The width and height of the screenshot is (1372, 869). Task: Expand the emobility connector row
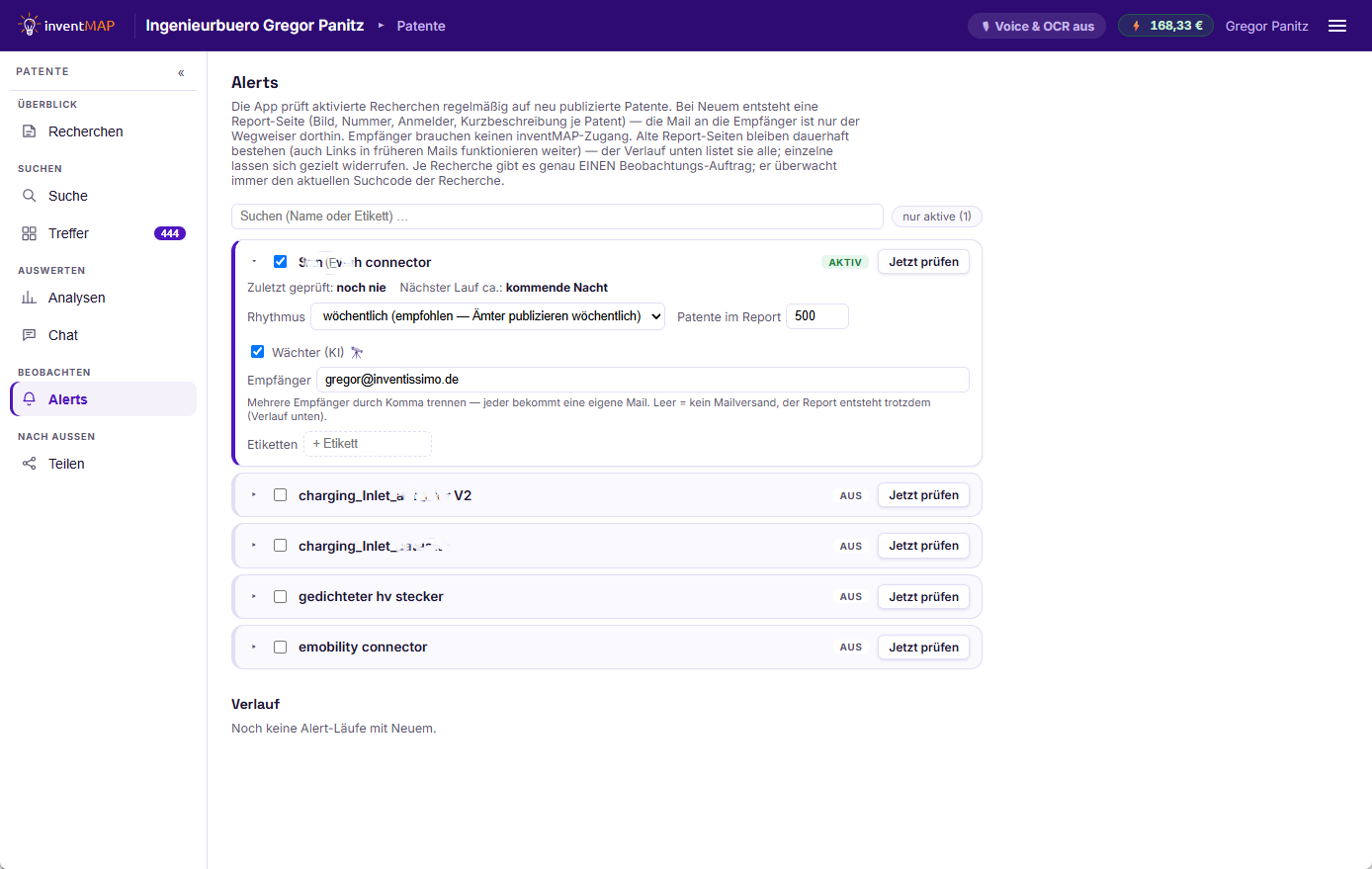pyautogui.click(x=254, y=647)
